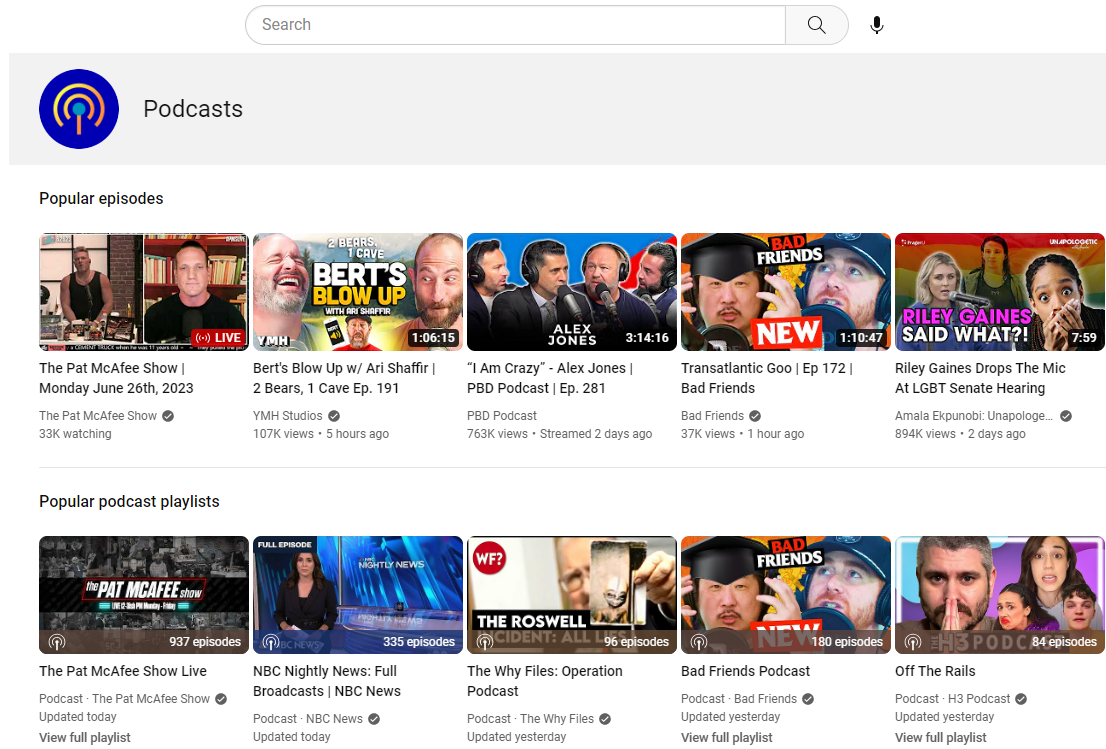Open 'The Why Files: Operation Podcast' title
This screenshot has height=749, width=1106.
[545, 681]
